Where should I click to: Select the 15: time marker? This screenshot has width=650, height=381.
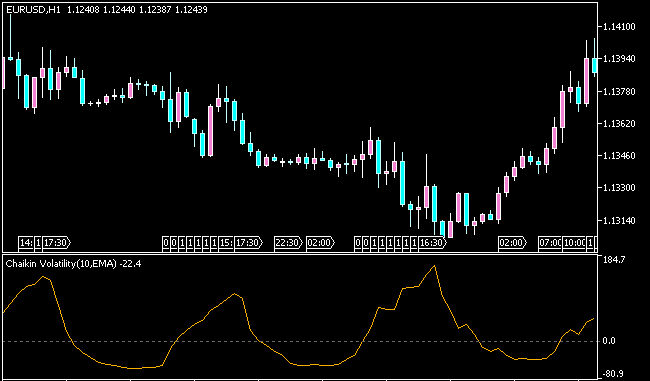point(226,243)
